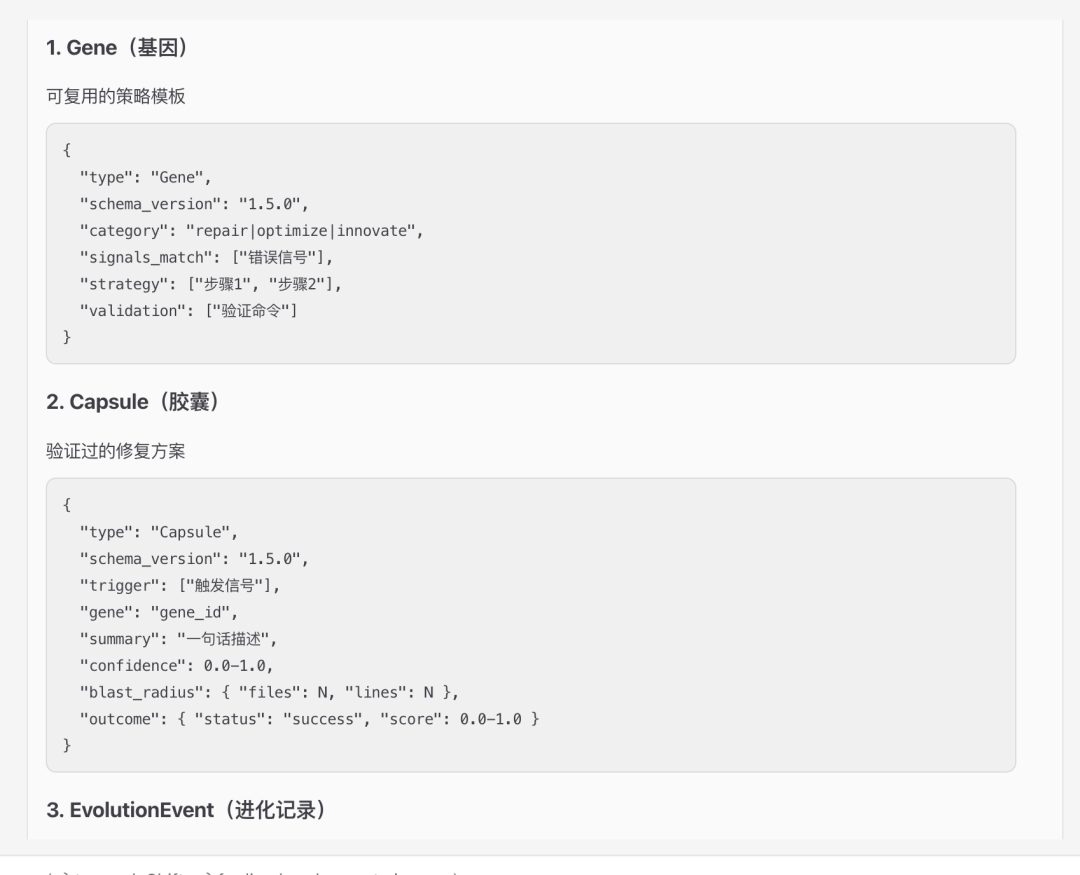Click the "gene": "gene_id" line

coord(158,612)
